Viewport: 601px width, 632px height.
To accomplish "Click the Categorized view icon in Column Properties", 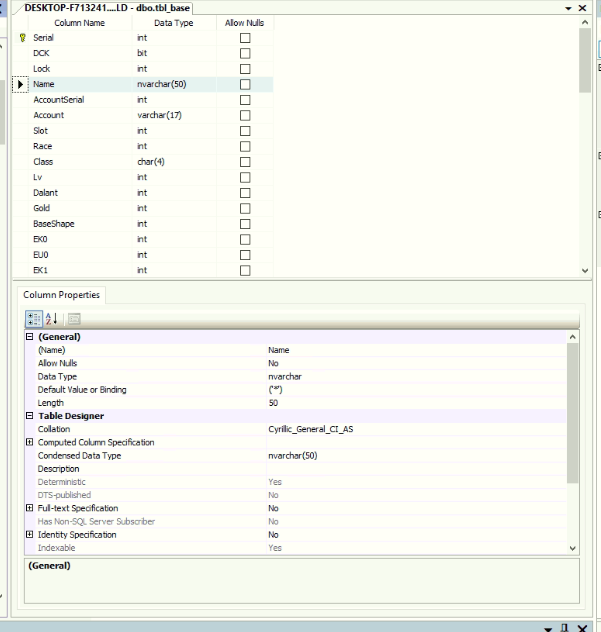I will [33, 318].
